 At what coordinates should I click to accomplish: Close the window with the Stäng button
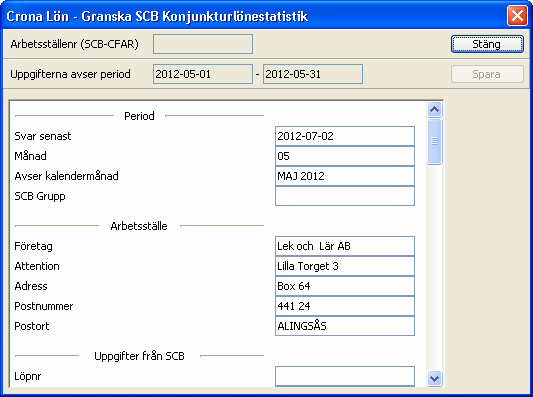click(487, 44)
